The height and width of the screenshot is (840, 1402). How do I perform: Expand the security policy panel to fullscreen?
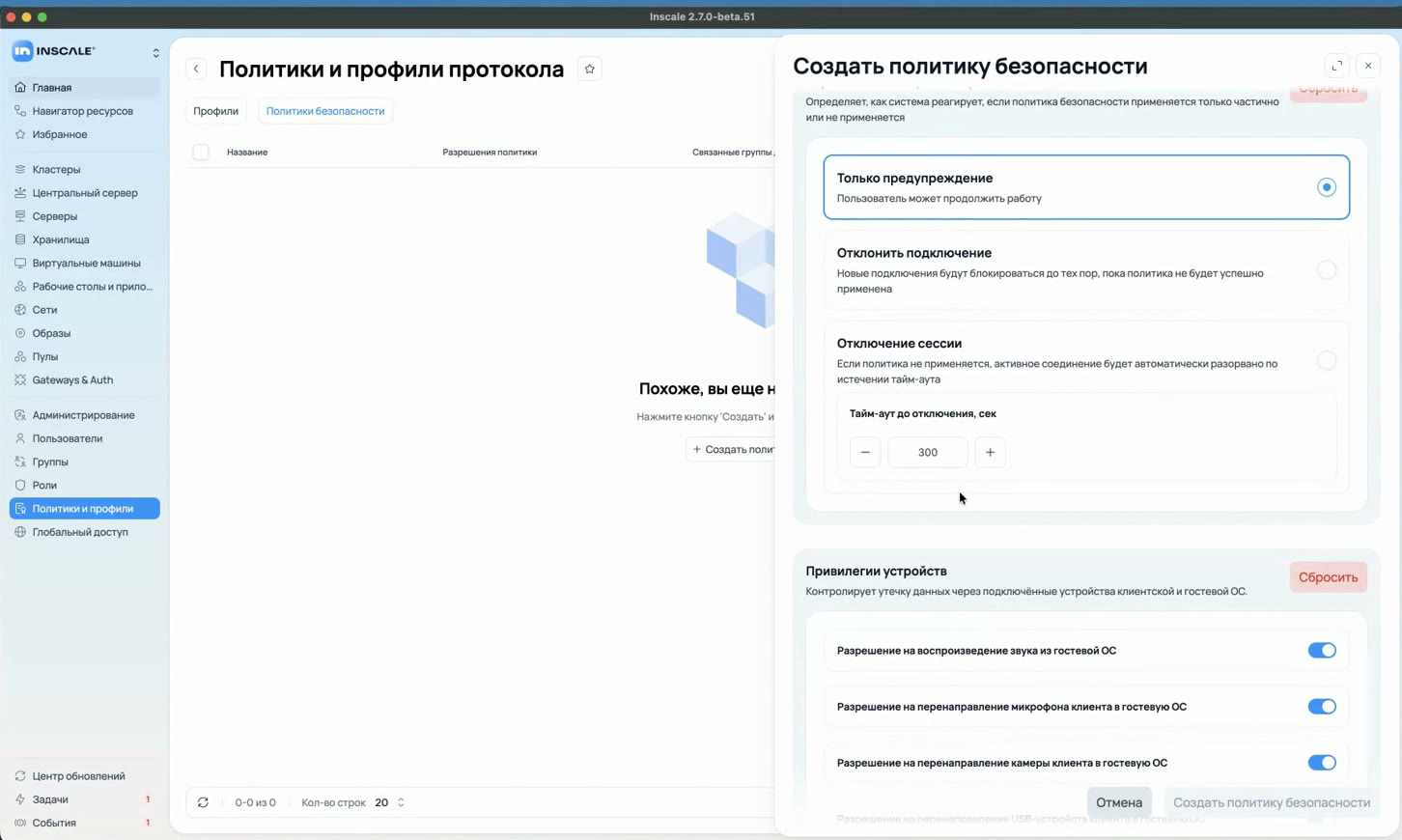coord(1337,66)
